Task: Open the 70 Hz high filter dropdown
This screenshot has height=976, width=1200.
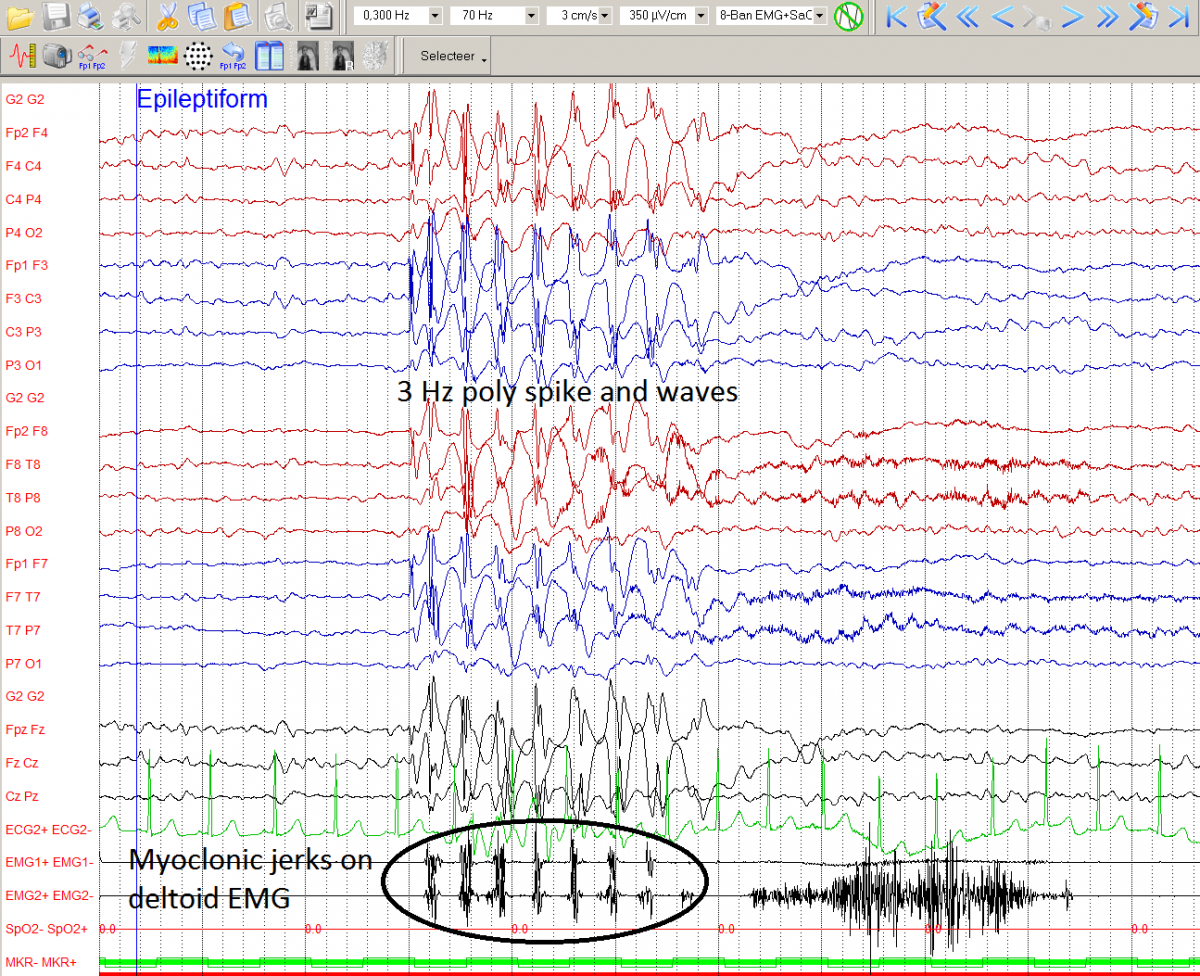Action: (530, 17)
